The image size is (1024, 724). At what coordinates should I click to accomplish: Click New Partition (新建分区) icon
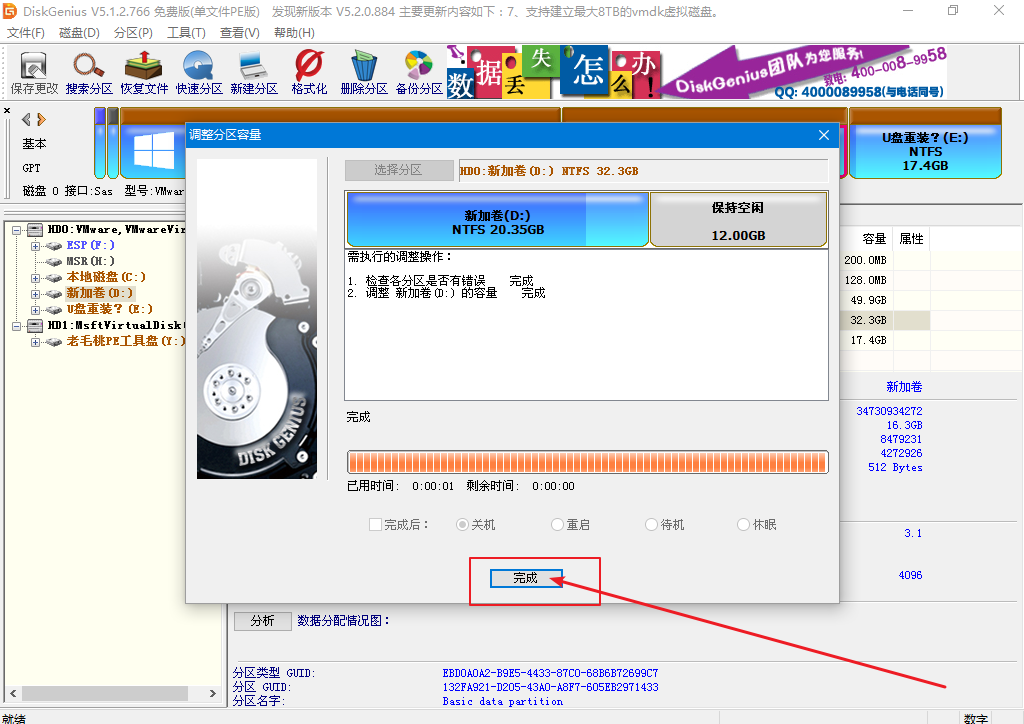tap(253, 72)
